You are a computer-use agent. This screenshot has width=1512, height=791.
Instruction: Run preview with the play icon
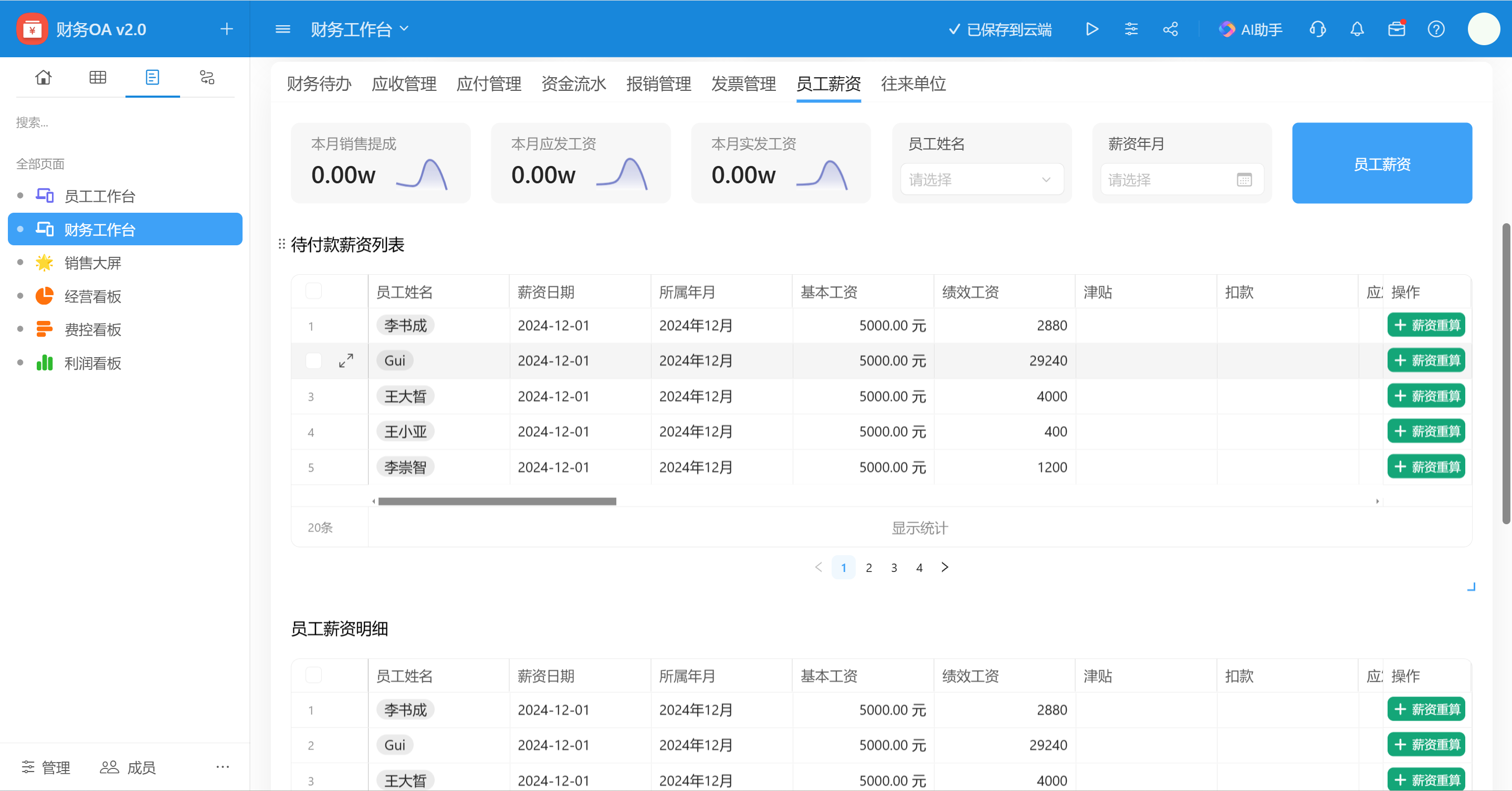pos(1092,29)
